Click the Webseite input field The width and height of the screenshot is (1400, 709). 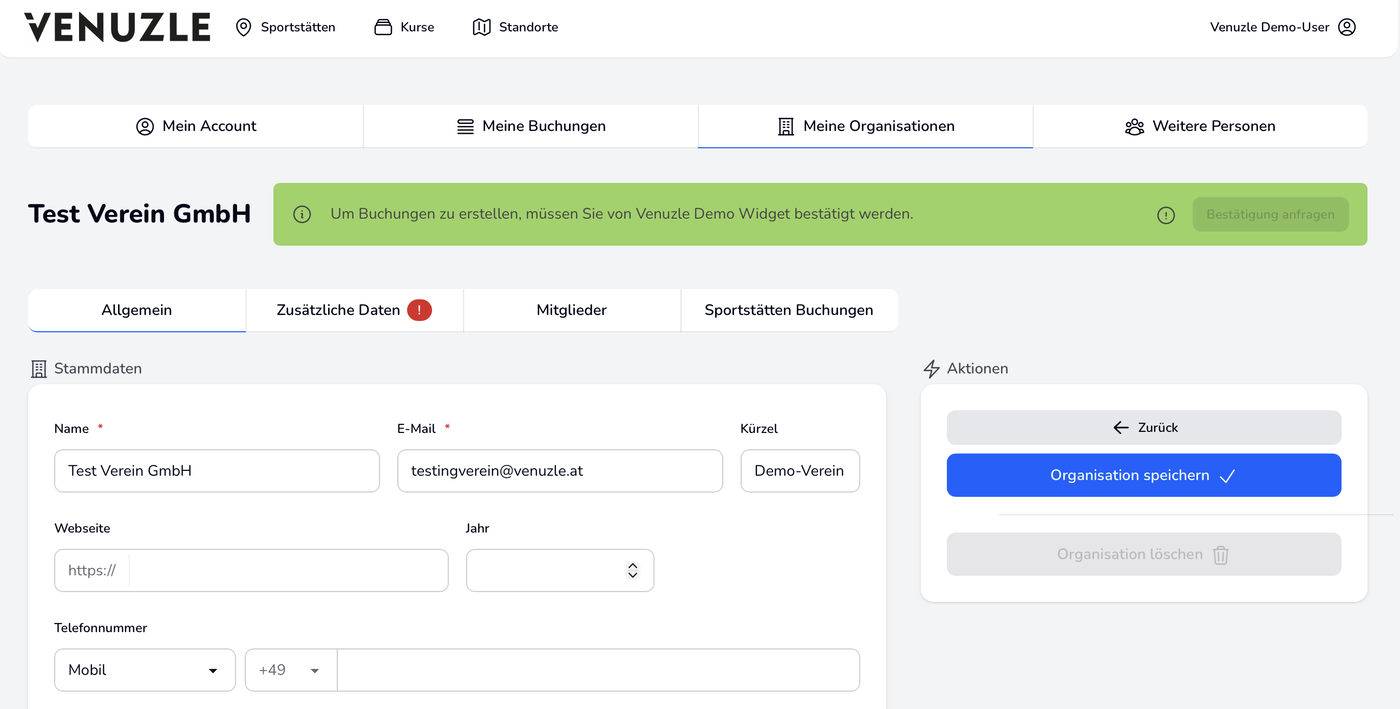[288, 570]
